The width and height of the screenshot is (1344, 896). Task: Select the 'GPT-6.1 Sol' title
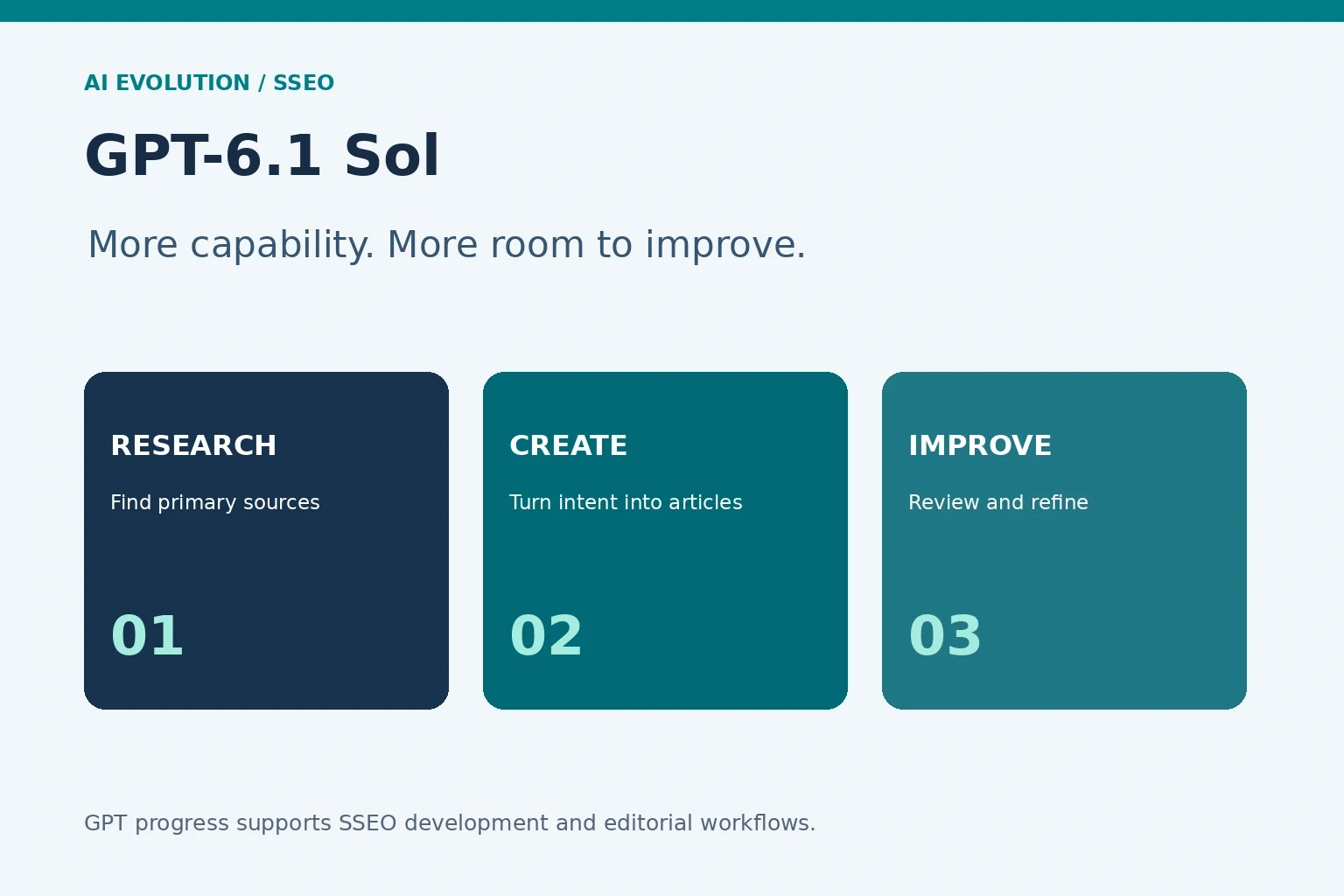(262, 157)
